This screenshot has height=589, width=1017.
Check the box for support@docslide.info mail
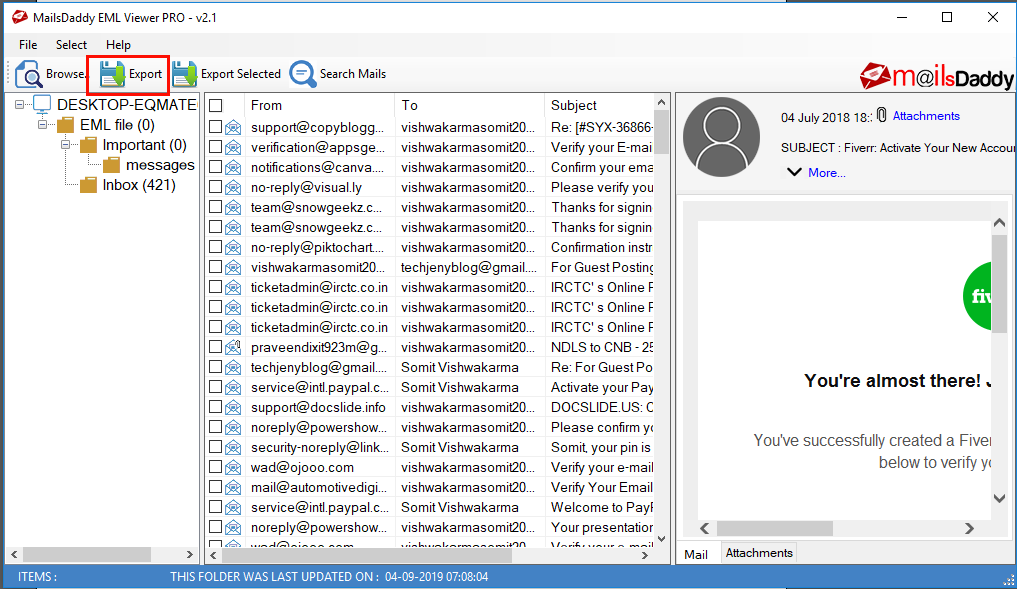pos(216,407)
